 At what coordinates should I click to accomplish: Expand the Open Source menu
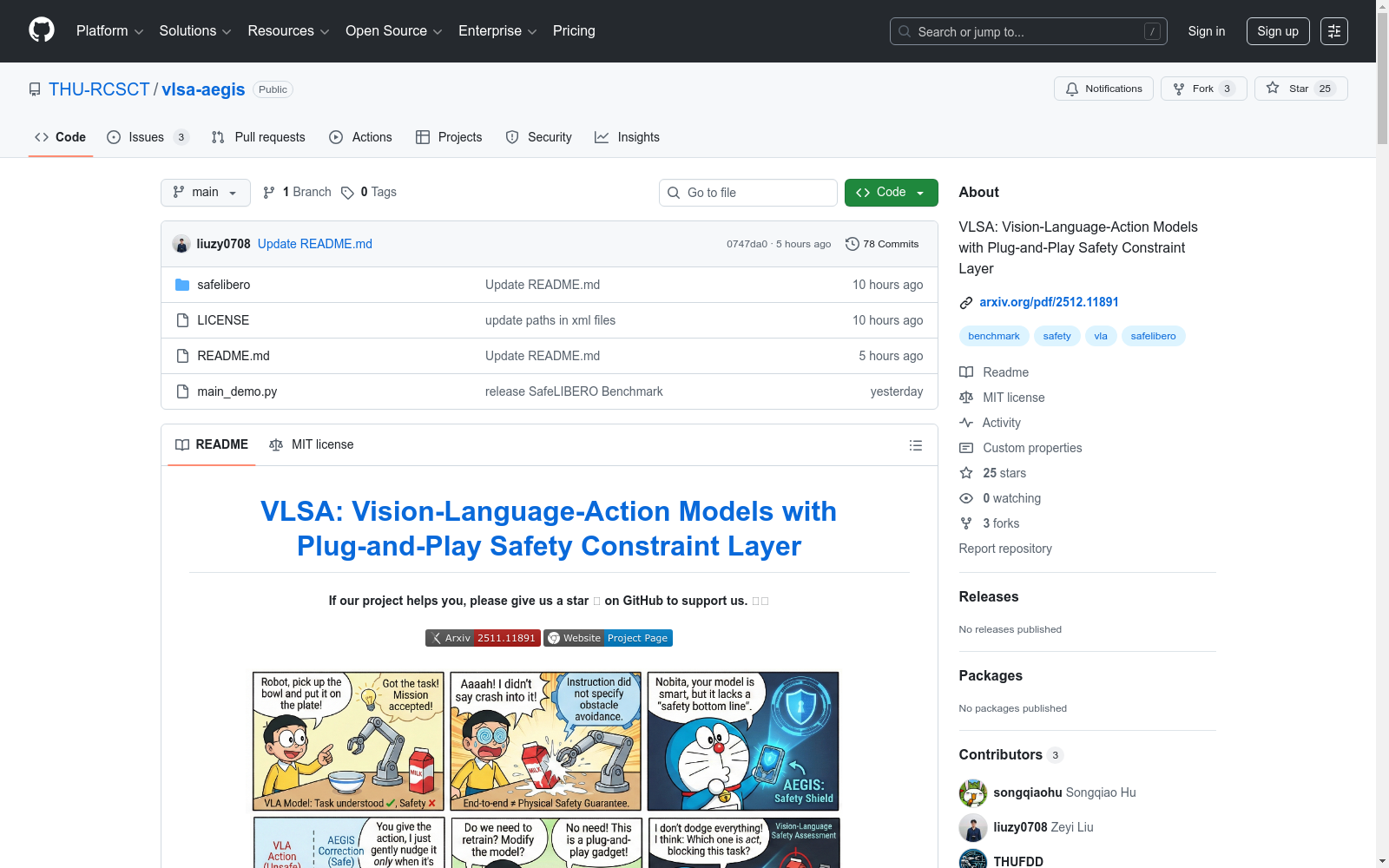click(394, 31)
